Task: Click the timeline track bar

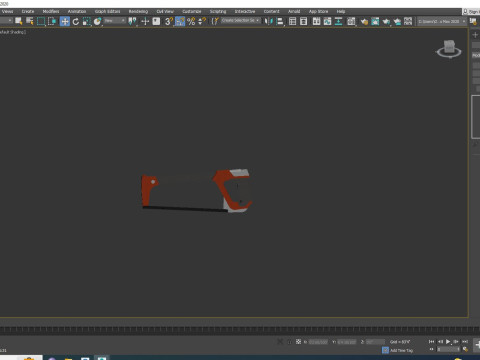Action: click(x=240, y=330)
